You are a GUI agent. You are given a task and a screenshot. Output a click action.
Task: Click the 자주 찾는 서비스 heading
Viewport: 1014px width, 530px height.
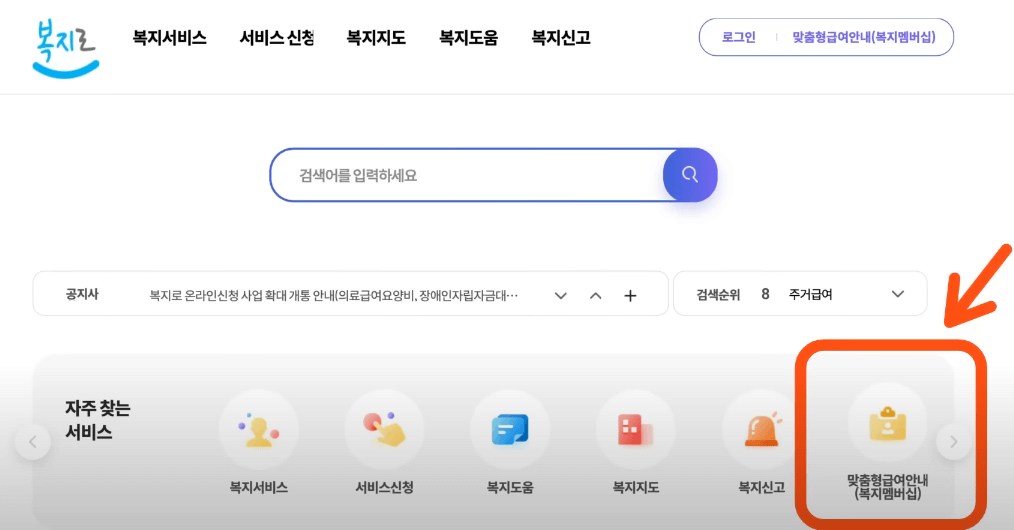point(98,420)
